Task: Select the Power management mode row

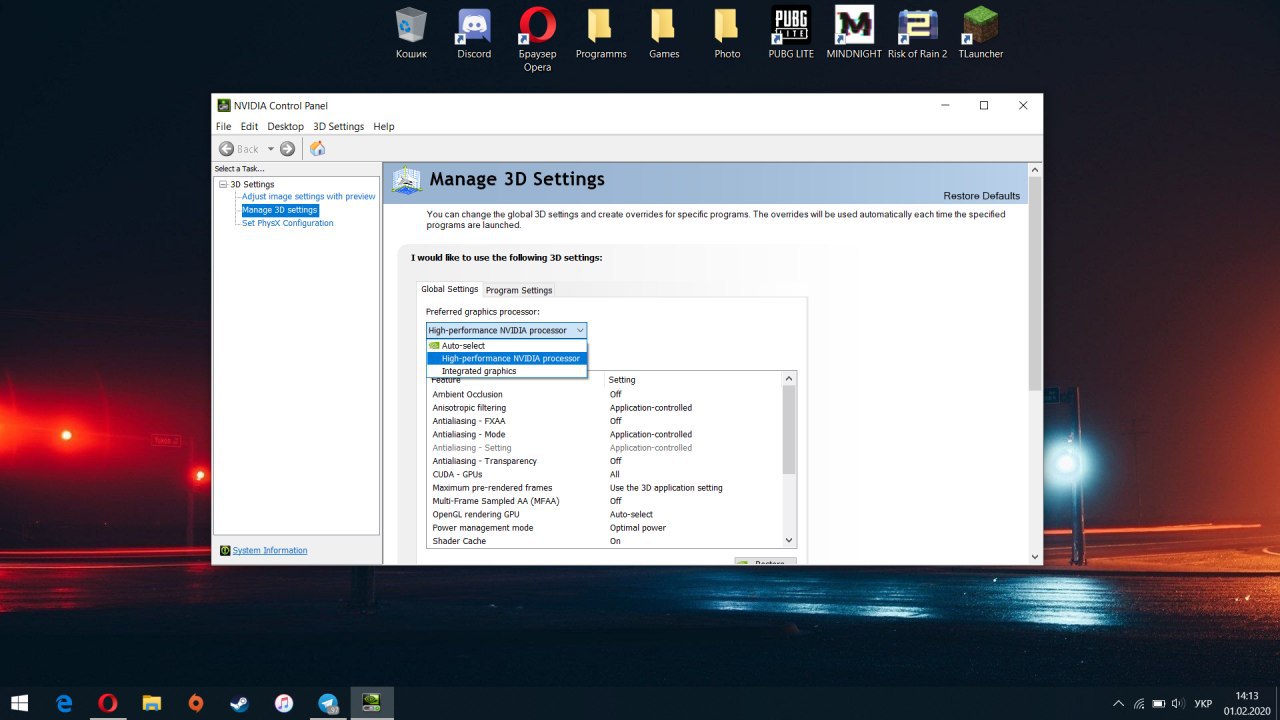Action: coord(604,528)
